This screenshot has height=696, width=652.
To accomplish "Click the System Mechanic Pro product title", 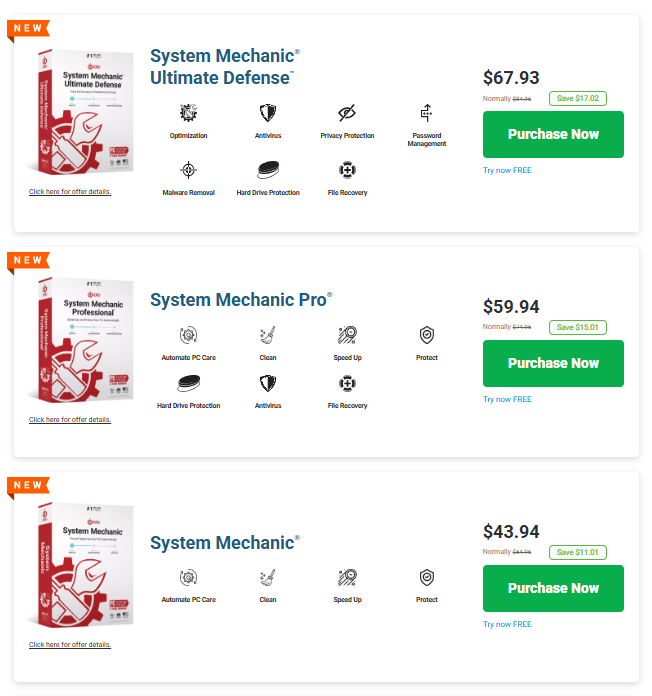I will [x=240, y=299].
